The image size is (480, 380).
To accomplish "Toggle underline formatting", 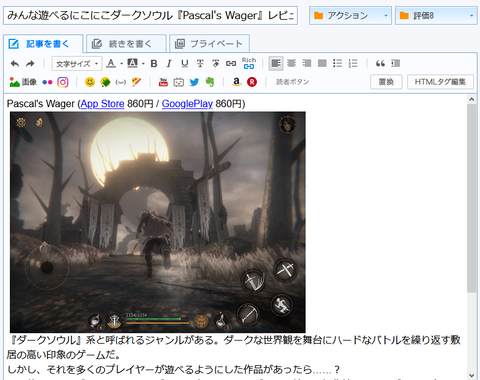I will (x=184, y=63).
